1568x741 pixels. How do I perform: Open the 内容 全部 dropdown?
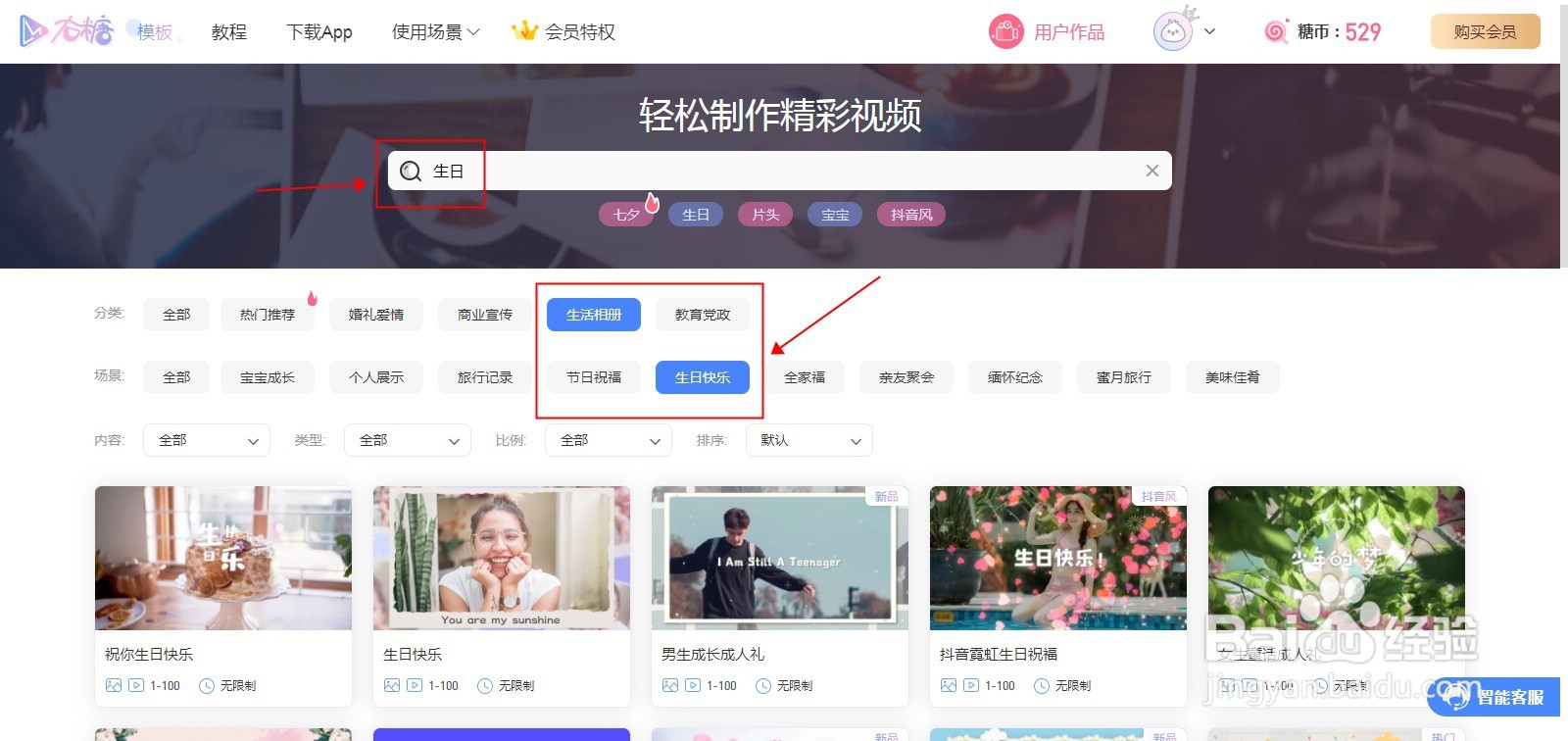[x=207, y=440]
